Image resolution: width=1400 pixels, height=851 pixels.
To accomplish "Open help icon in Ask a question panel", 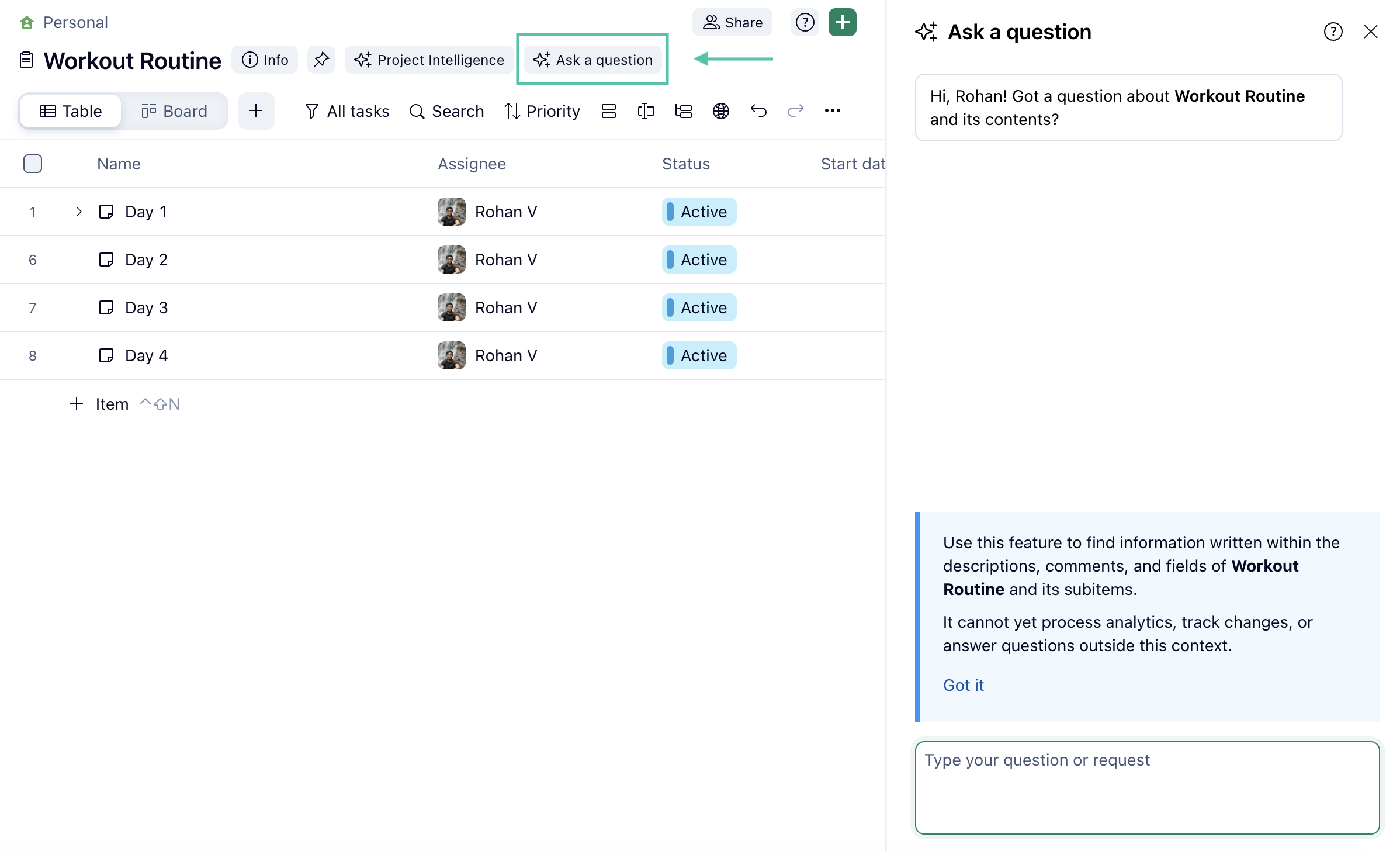I will 1333,32.
